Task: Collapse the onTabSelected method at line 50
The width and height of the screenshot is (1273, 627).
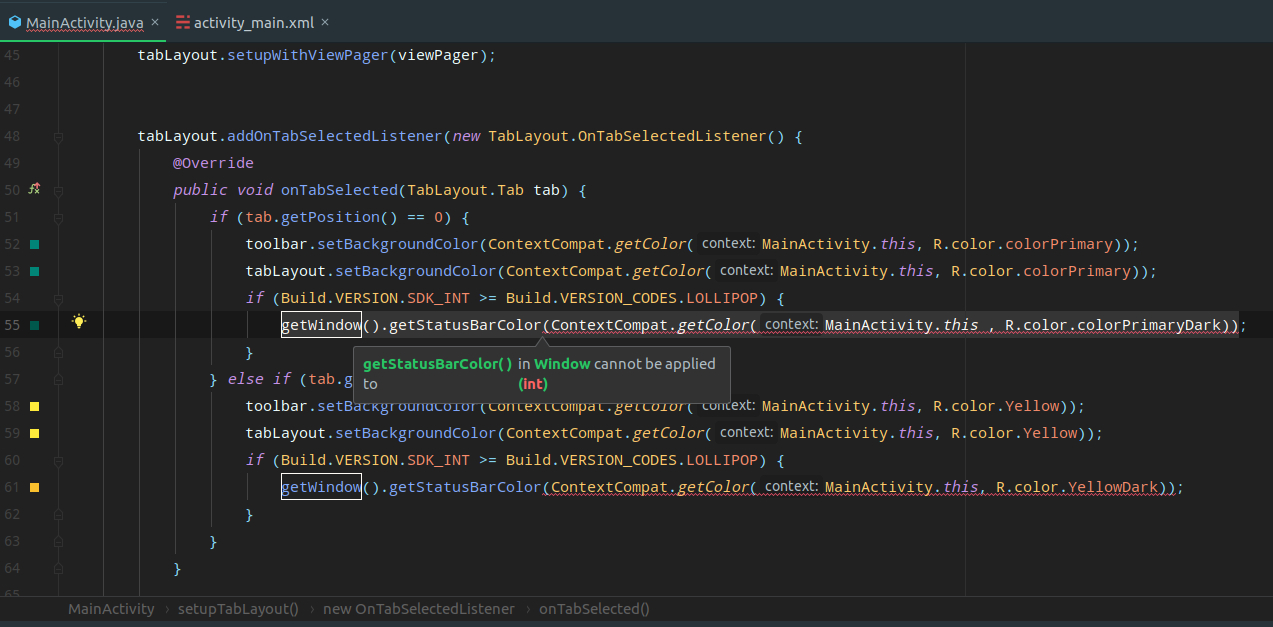Action: 58,190
